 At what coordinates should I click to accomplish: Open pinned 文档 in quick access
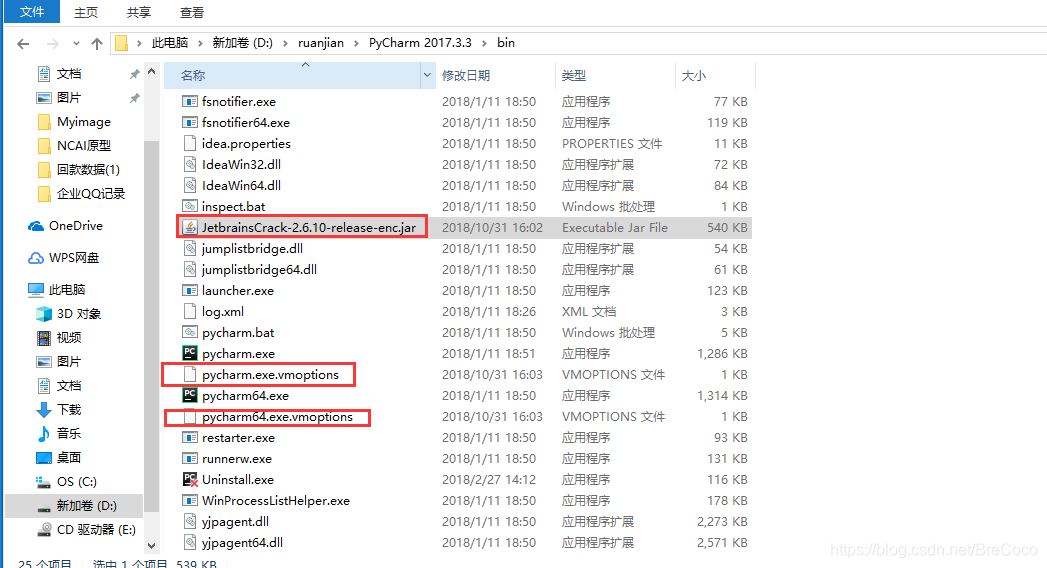pyautogui.click(x=69, y=74)
